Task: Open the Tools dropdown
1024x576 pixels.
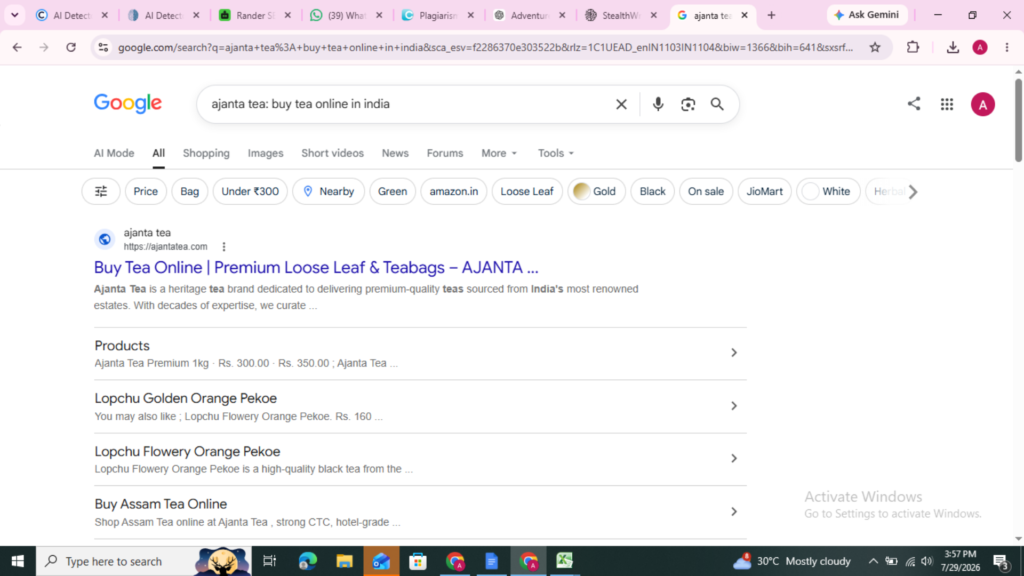Action: [x=556, y=153]
